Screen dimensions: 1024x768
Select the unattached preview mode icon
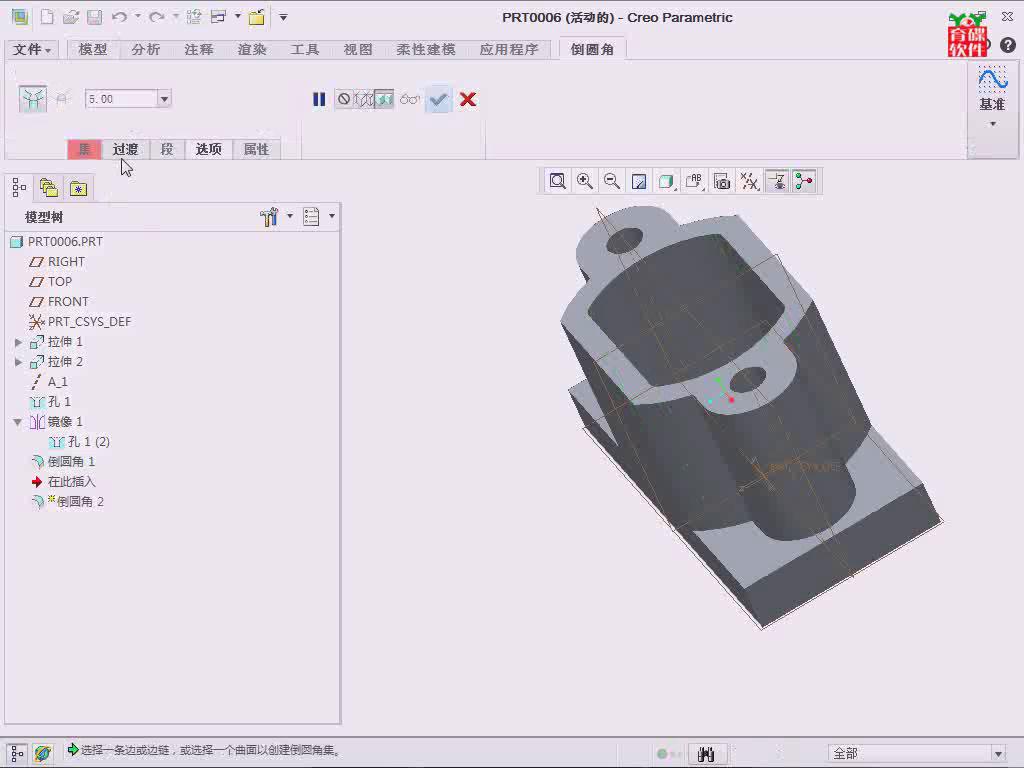[x=364, y=99]
